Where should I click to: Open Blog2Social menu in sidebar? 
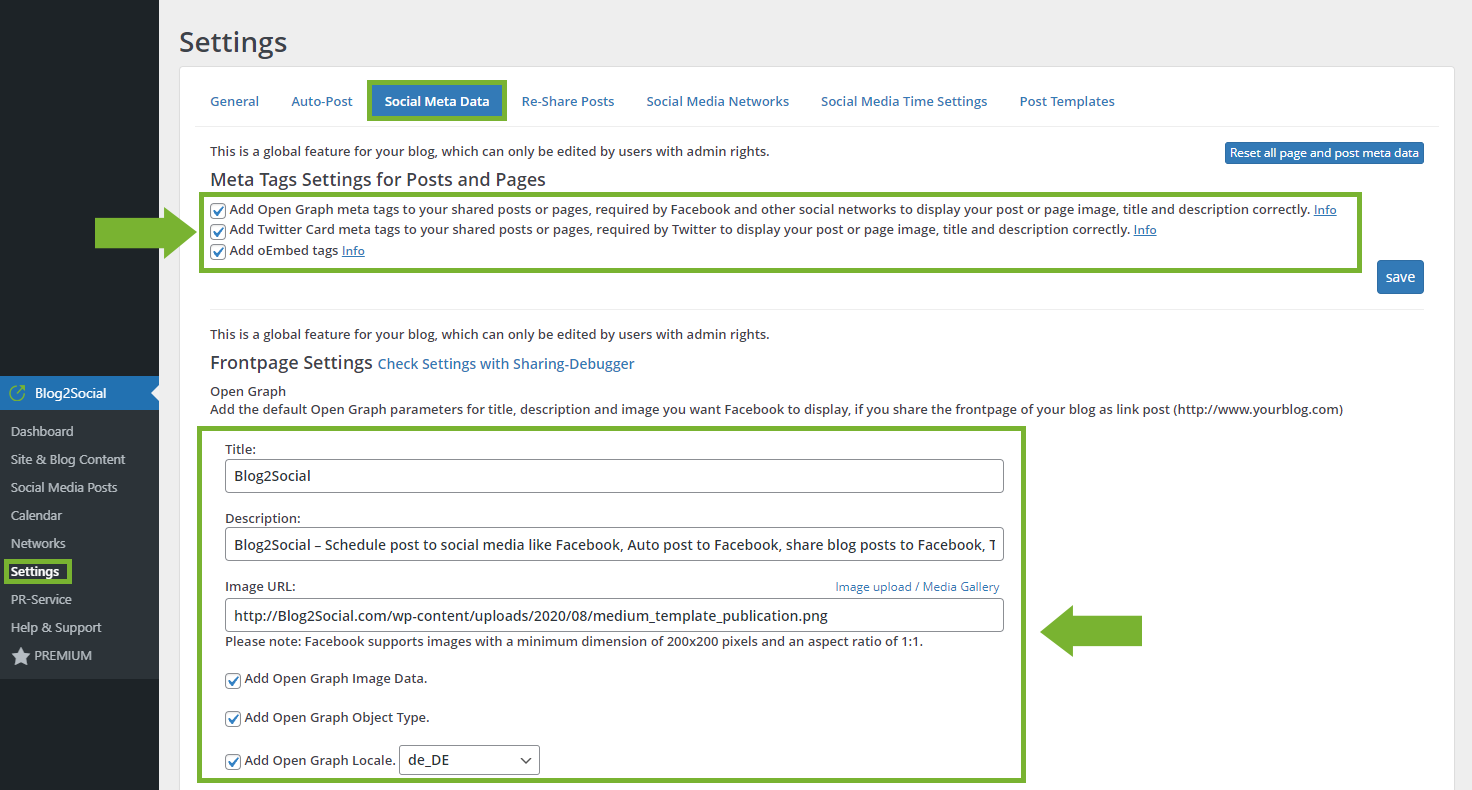(79, 393)
